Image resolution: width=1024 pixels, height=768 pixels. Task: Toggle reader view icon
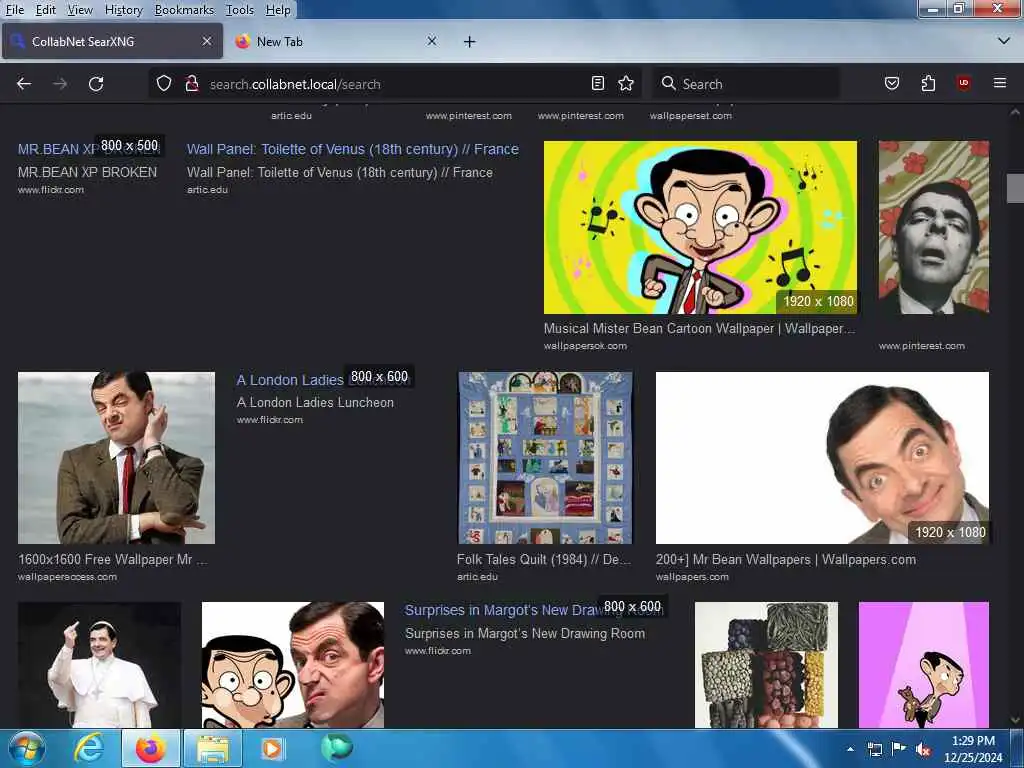(598, 84)
